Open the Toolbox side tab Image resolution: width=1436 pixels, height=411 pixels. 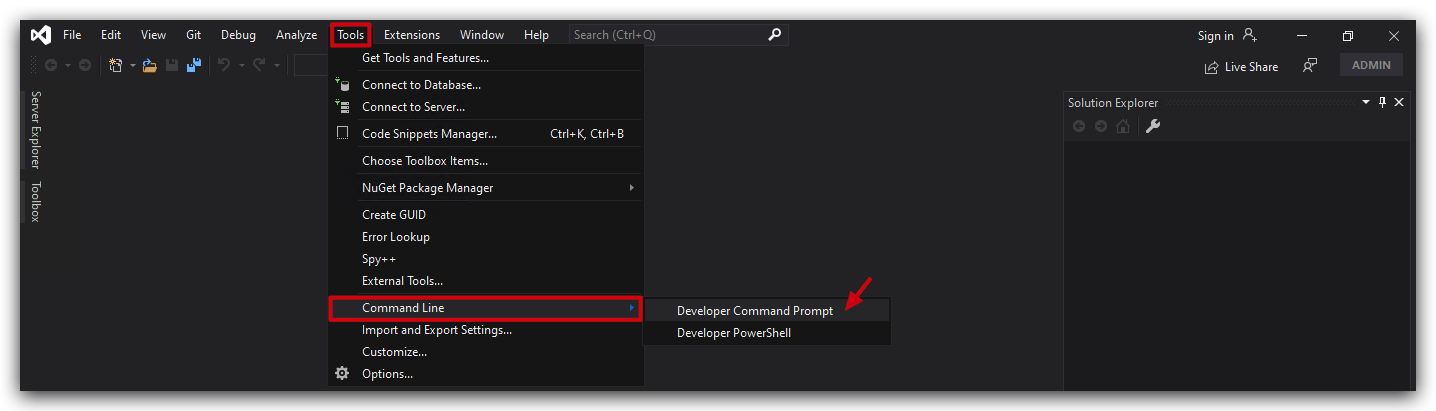[x=35, y=201]
